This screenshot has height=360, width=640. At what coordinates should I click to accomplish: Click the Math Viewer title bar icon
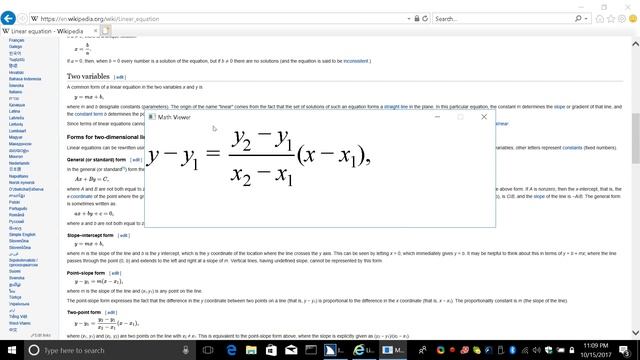click(151, 117)
